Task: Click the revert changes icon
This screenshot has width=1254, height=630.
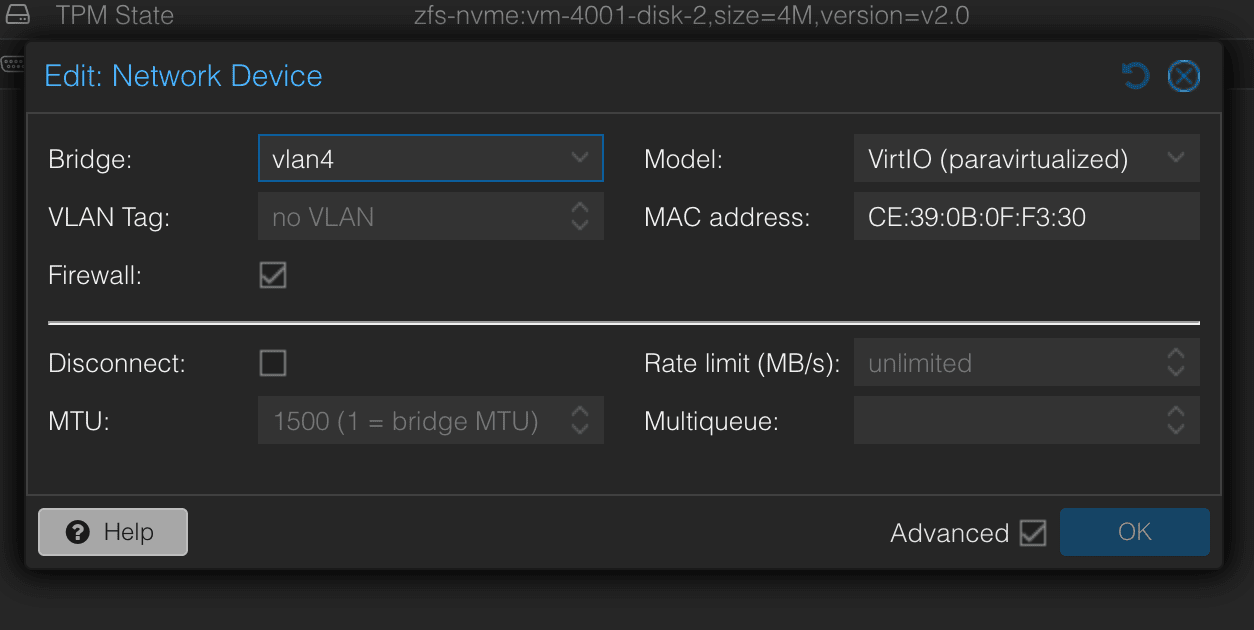Action: click(1135, 75)
